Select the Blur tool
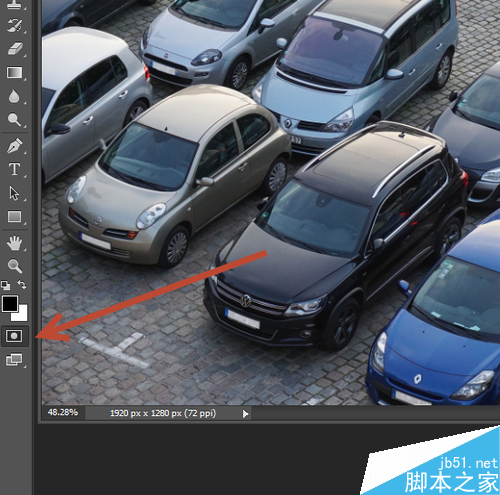Screen dimensions: 500x495 pos(14,96)
